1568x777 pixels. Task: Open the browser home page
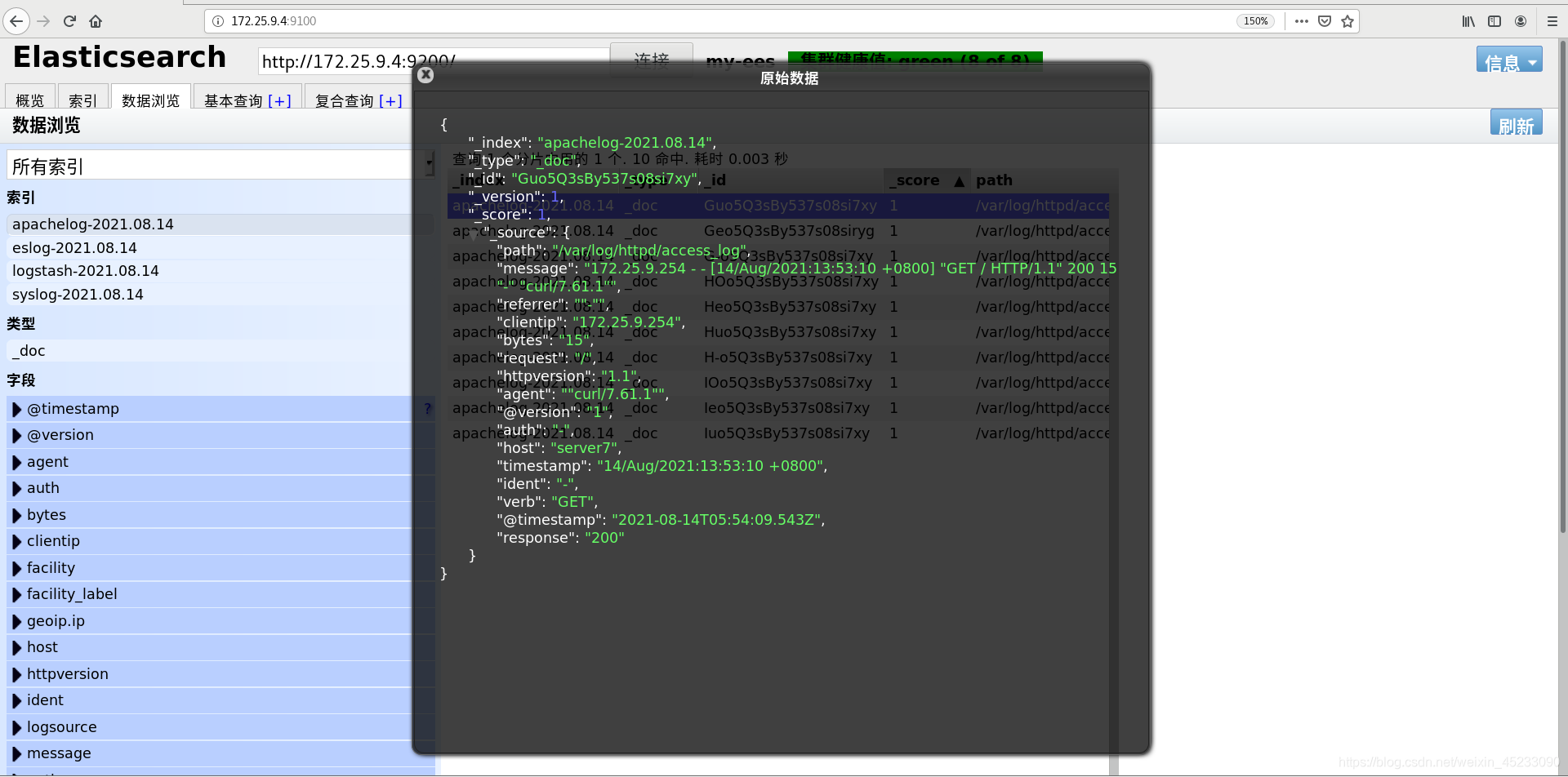tap(96, 21)
